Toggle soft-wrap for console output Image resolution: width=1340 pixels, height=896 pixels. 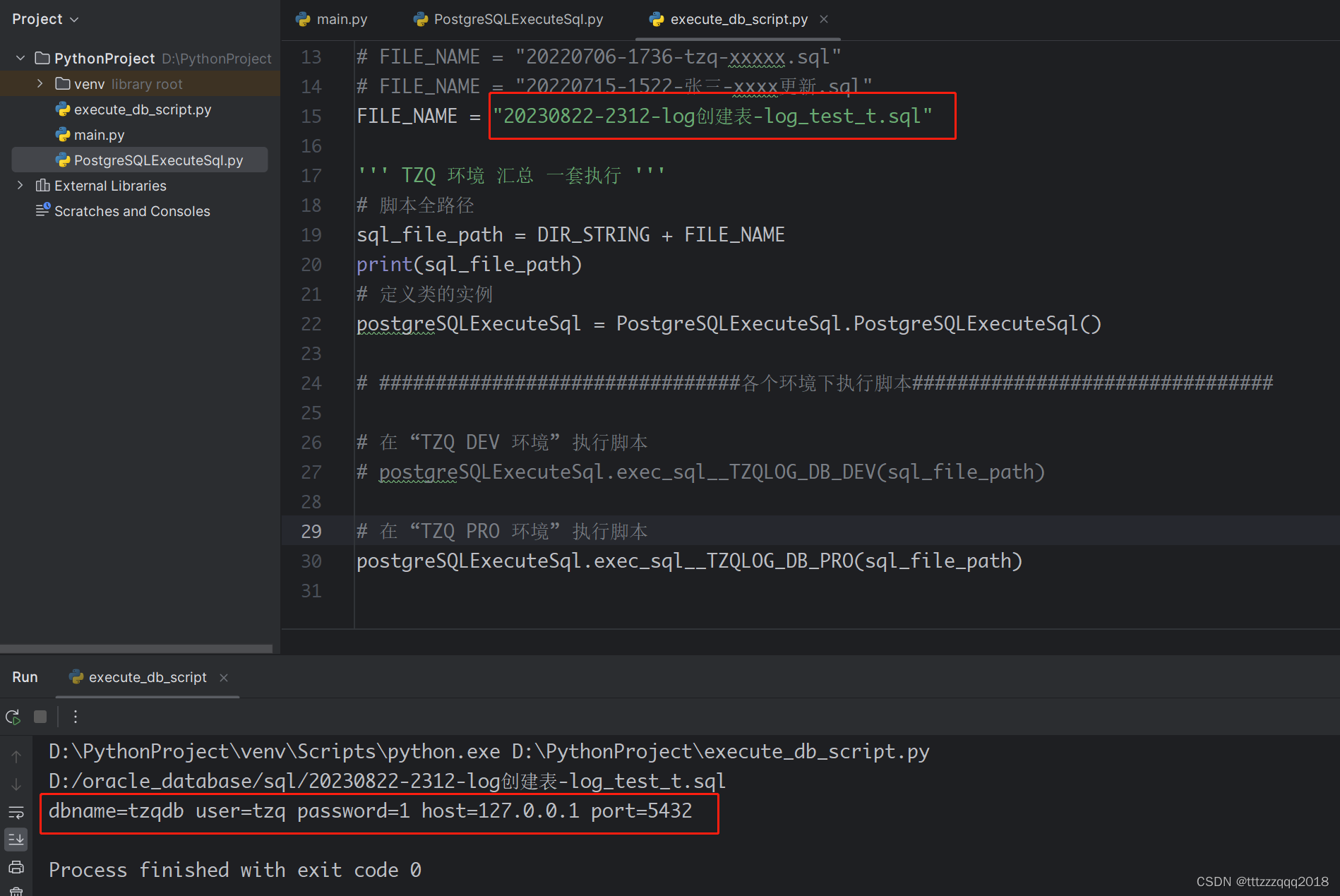16,812
